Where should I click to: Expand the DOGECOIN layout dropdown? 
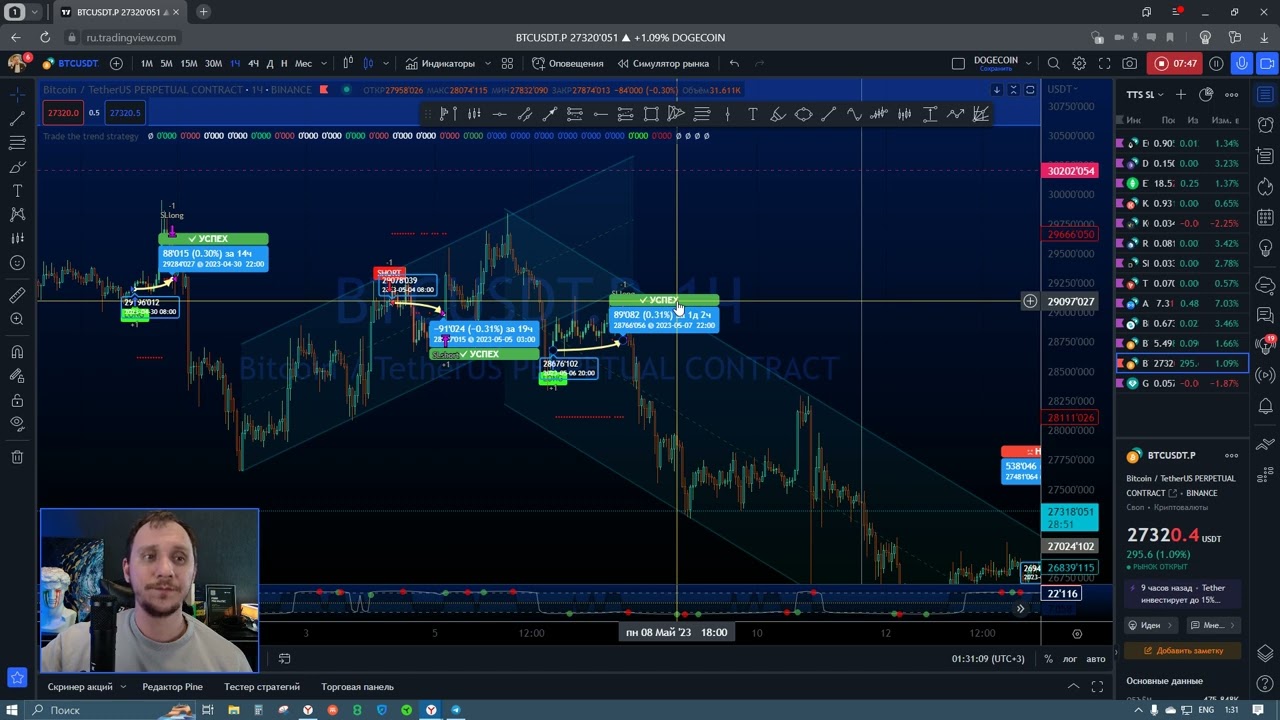1027,63
